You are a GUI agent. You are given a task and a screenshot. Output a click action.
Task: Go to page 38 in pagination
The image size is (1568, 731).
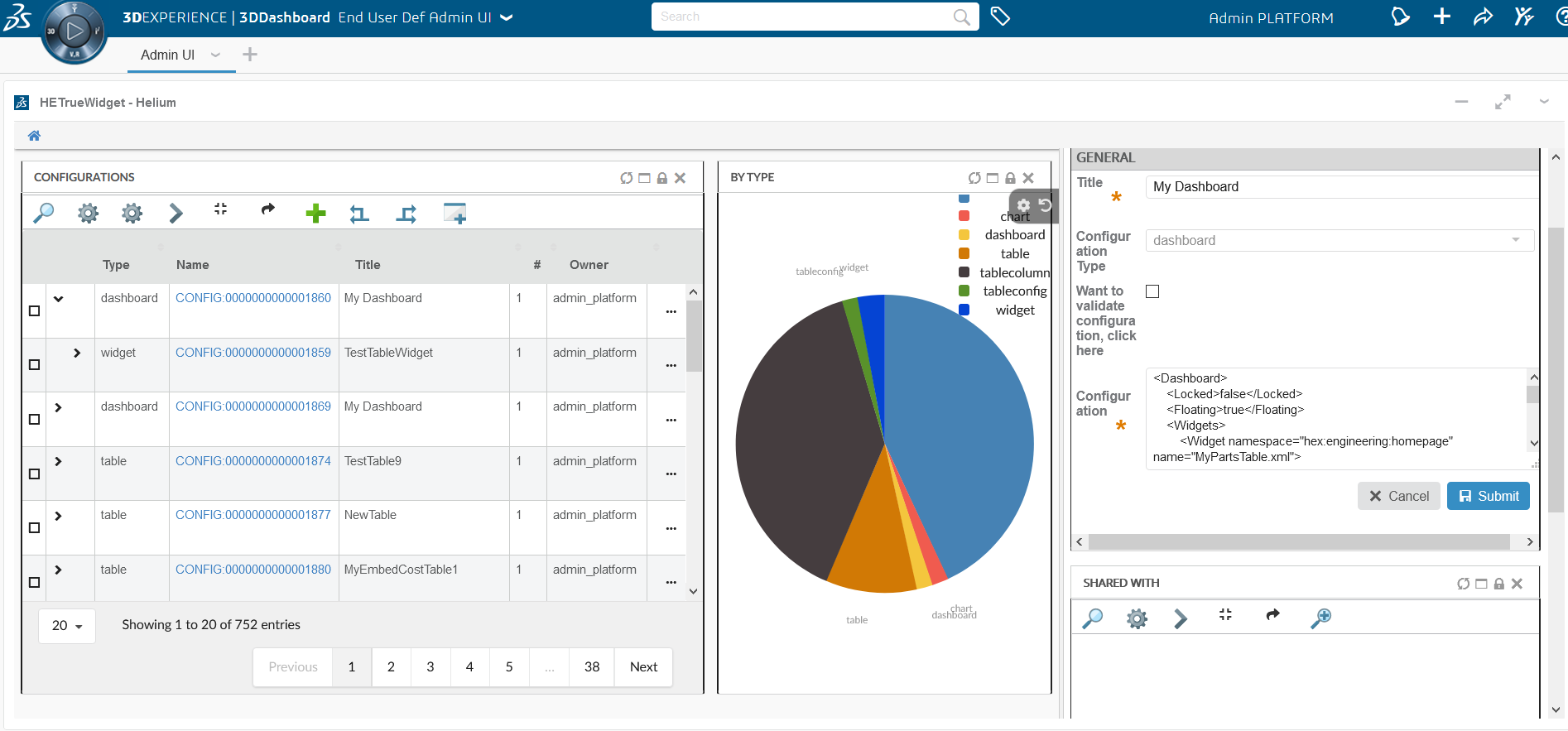[x=591, y=666]
